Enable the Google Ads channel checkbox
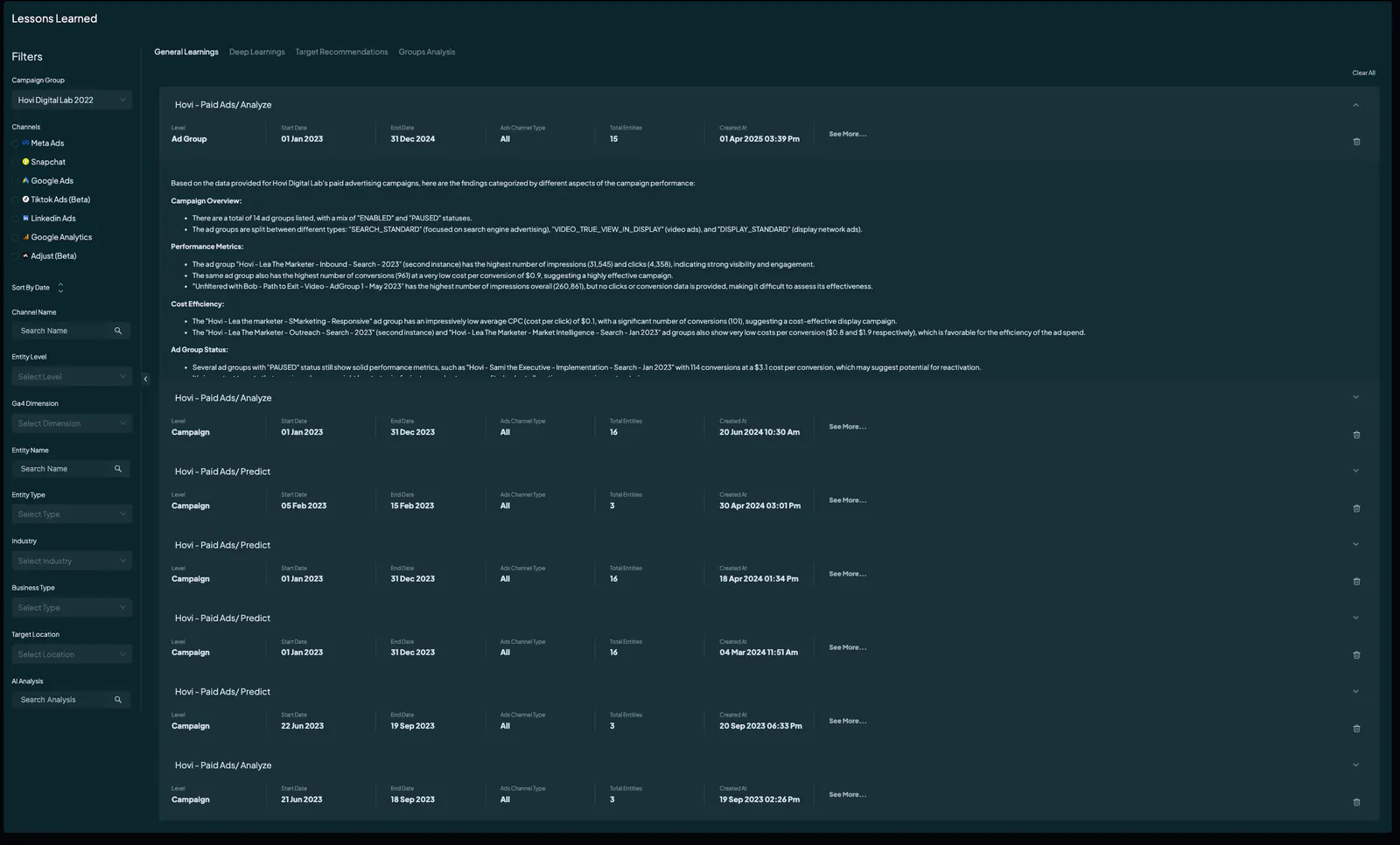Image resolution: width=1400 pixels, height=845 pixels. click(x=15, y=181)
